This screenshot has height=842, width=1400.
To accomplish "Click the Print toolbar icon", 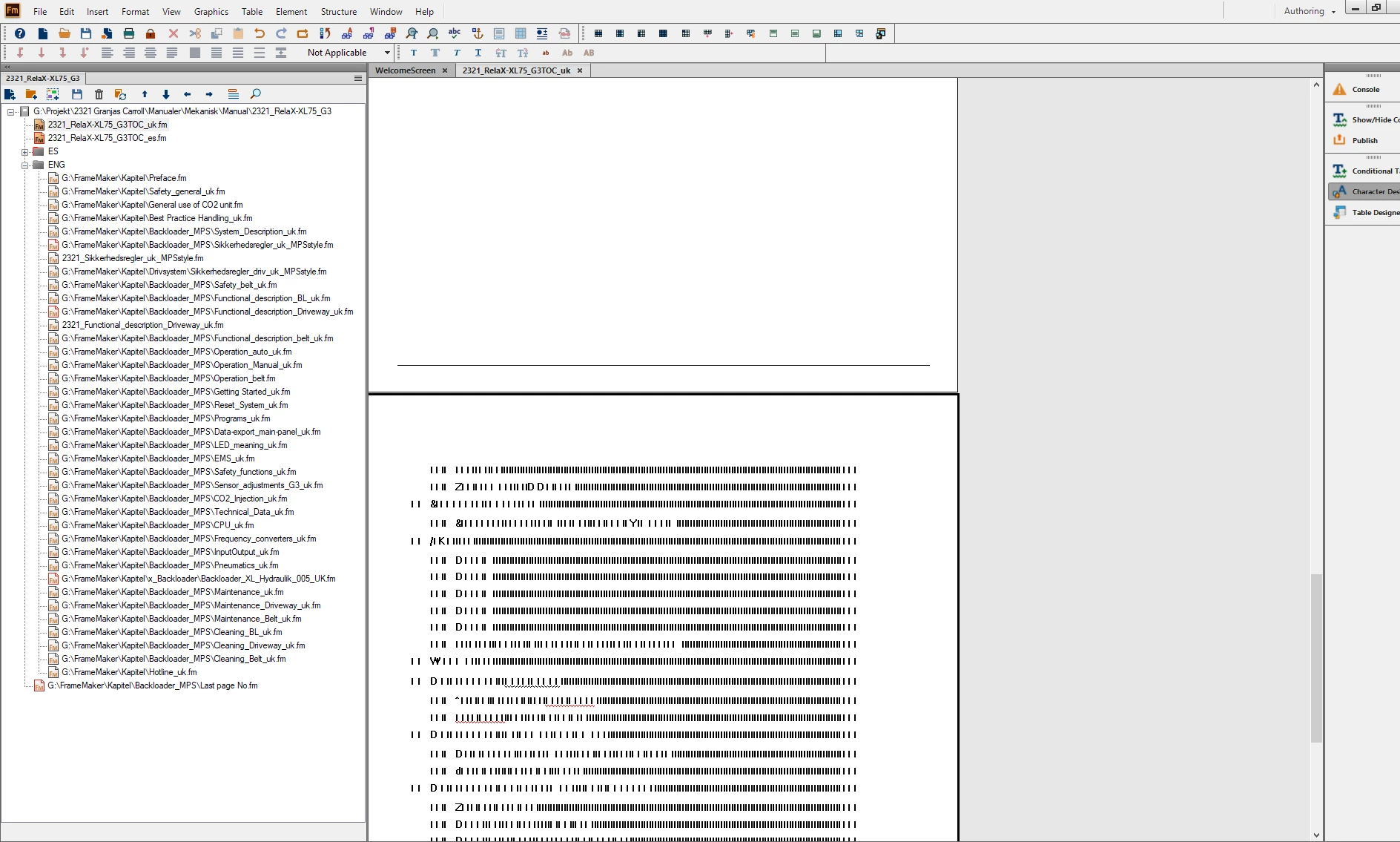I will tap(129, 33).
